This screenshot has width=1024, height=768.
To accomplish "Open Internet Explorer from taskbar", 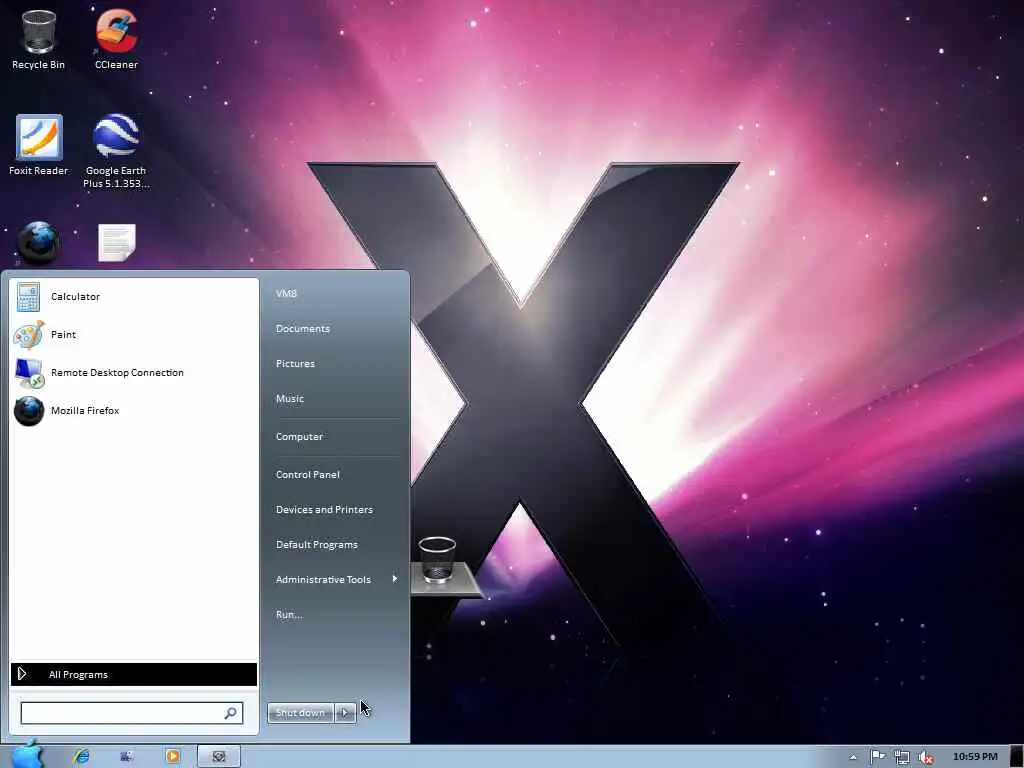I will (x=81, y=756).
